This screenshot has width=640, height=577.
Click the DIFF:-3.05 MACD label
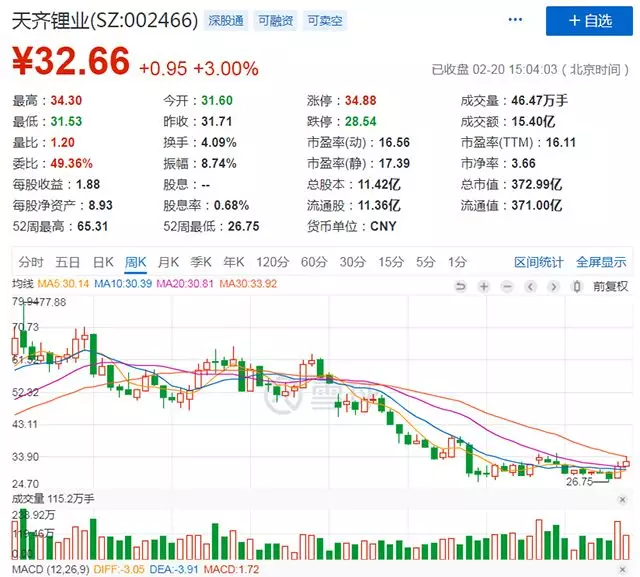[x=119, y=569]
